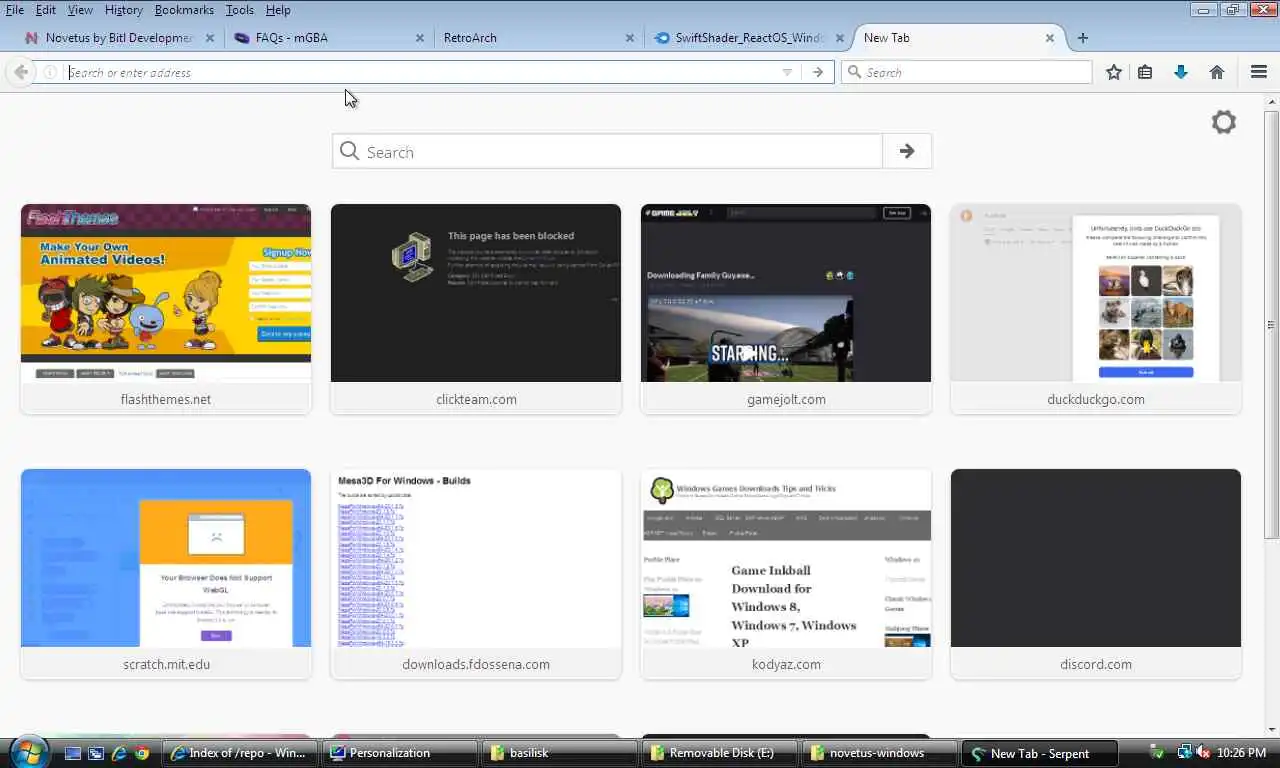The width and height of the screenshot is (1280, 768).
Task: Launch Internet Explorer from quick launch
Action: (x=119, y=753)
